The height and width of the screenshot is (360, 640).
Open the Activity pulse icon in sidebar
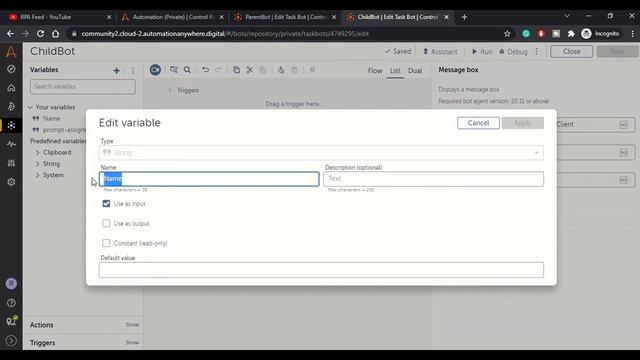(11, 144)
